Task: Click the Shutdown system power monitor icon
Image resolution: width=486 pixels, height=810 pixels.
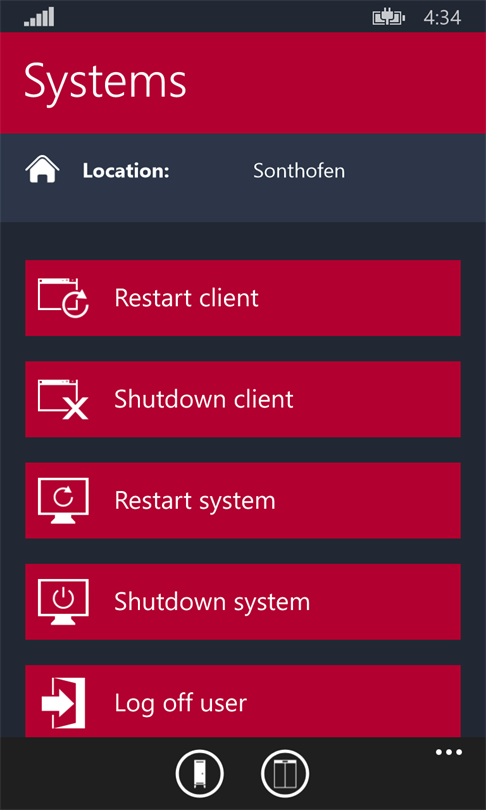Action: pos(63,602)
